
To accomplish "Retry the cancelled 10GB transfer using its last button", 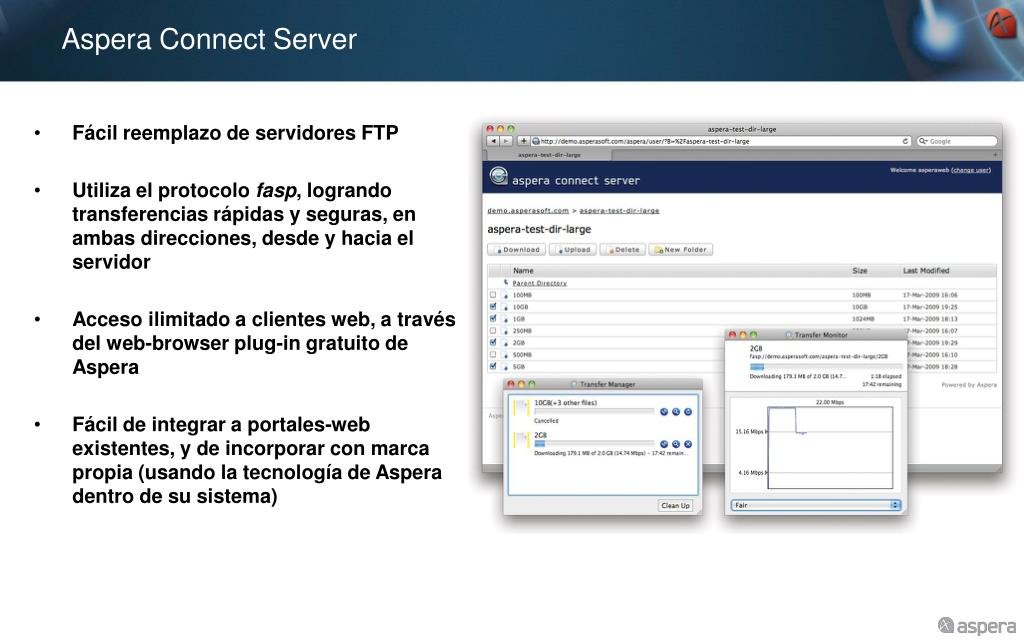I will [x=688, y=412].
